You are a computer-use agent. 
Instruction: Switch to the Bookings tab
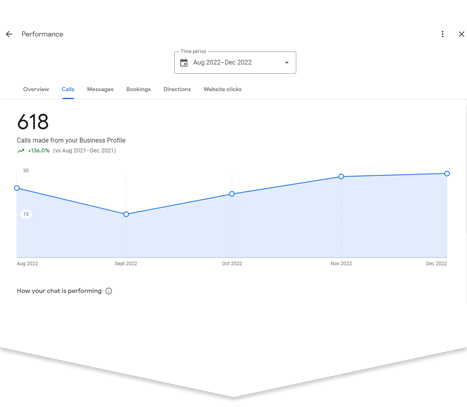coord(139,89)
